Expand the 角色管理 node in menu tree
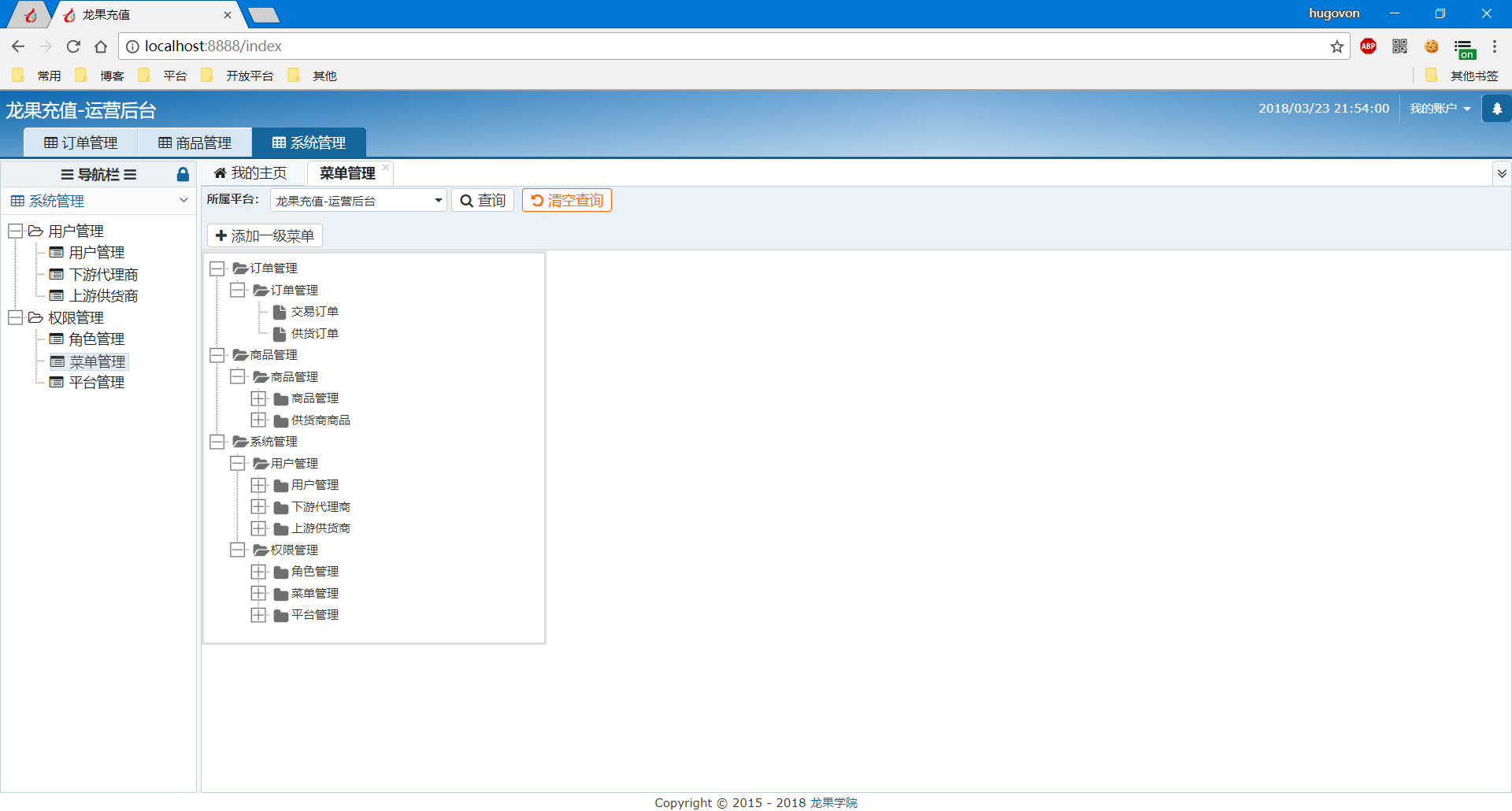1512x811 pixels. pos(258,572)
